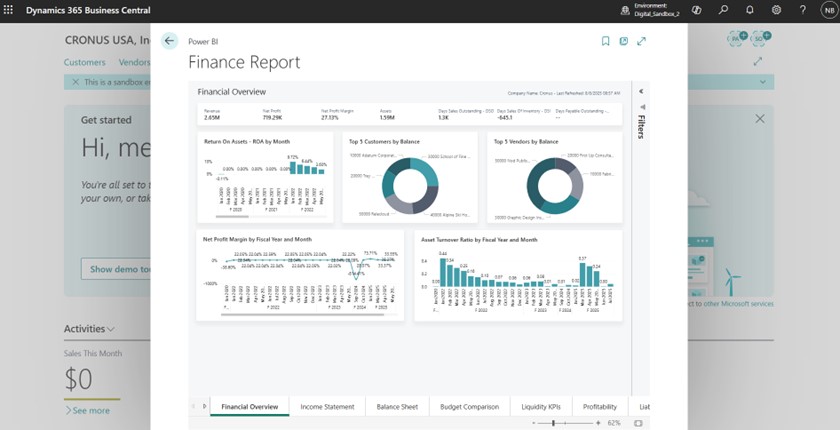Click the Asset Turnover Ratio chart title
The height and width of the screenshot is (430, 840).
click(479, 240)
